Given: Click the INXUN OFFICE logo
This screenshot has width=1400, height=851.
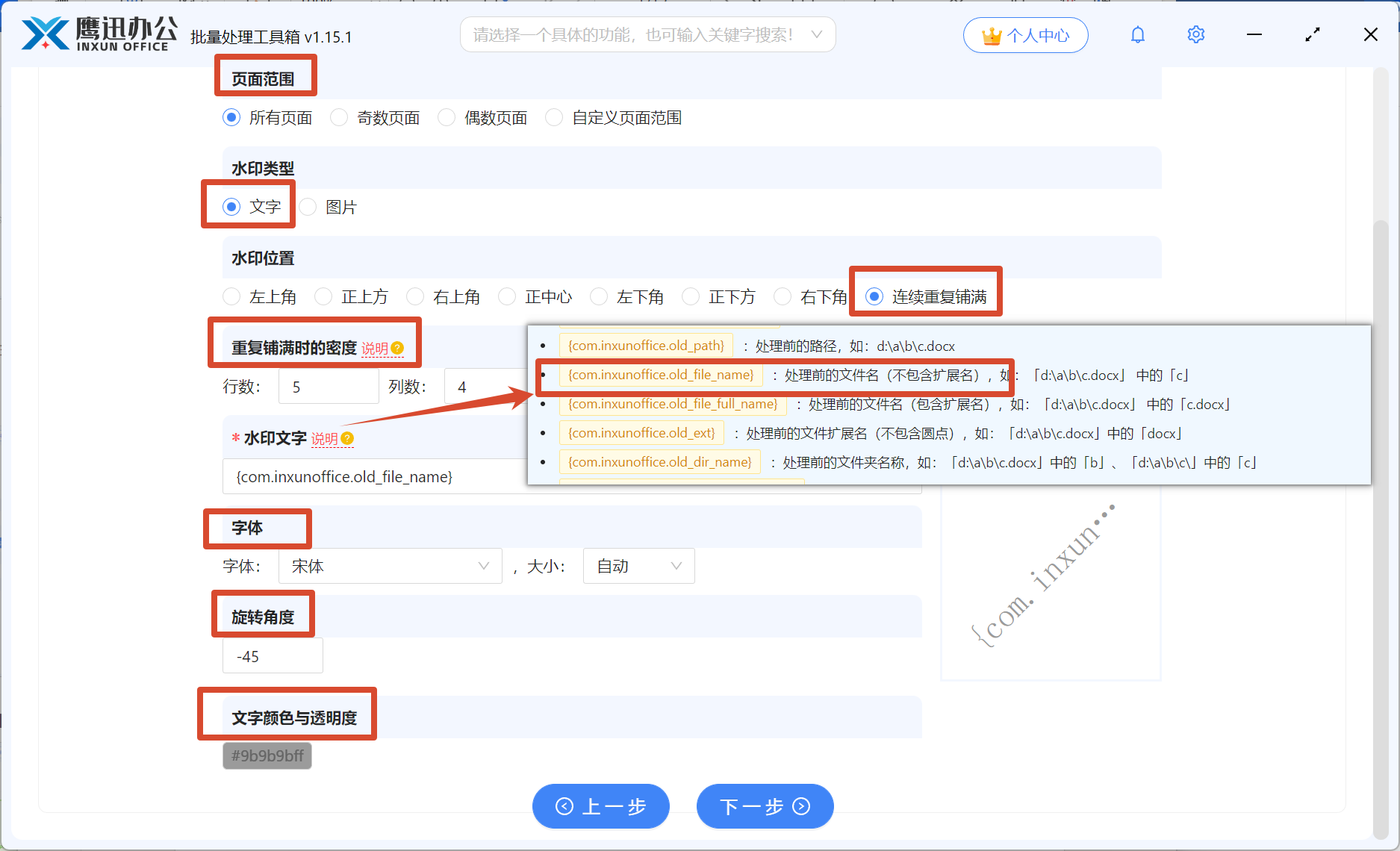Looking at the screenshot, I should click(99, 34).
